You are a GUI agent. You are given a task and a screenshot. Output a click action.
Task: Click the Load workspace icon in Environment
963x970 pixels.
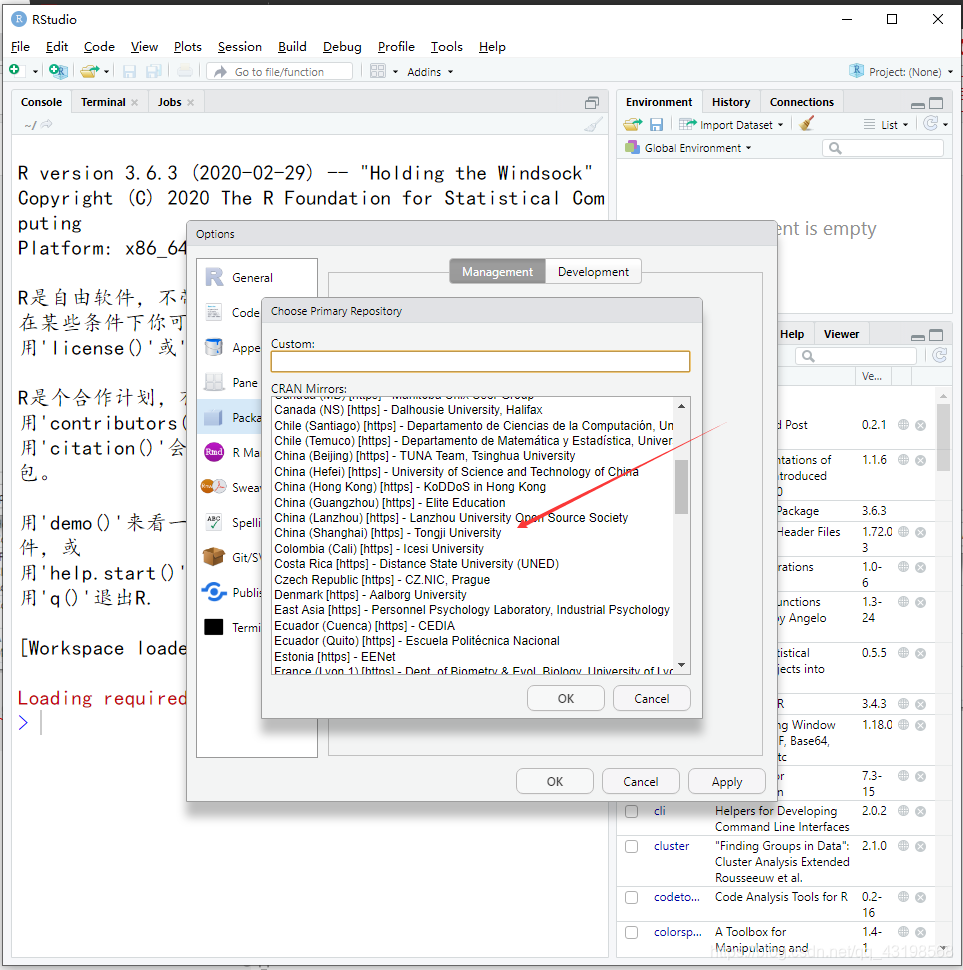[633, 124]
